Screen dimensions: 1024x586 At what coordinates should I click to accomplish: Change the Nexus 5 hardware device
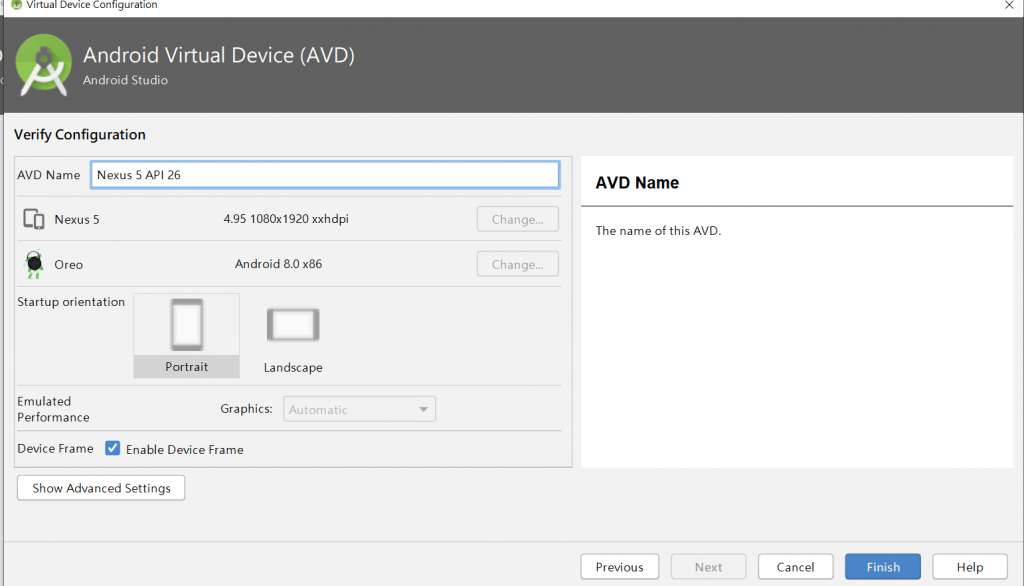tap(517, 219)
